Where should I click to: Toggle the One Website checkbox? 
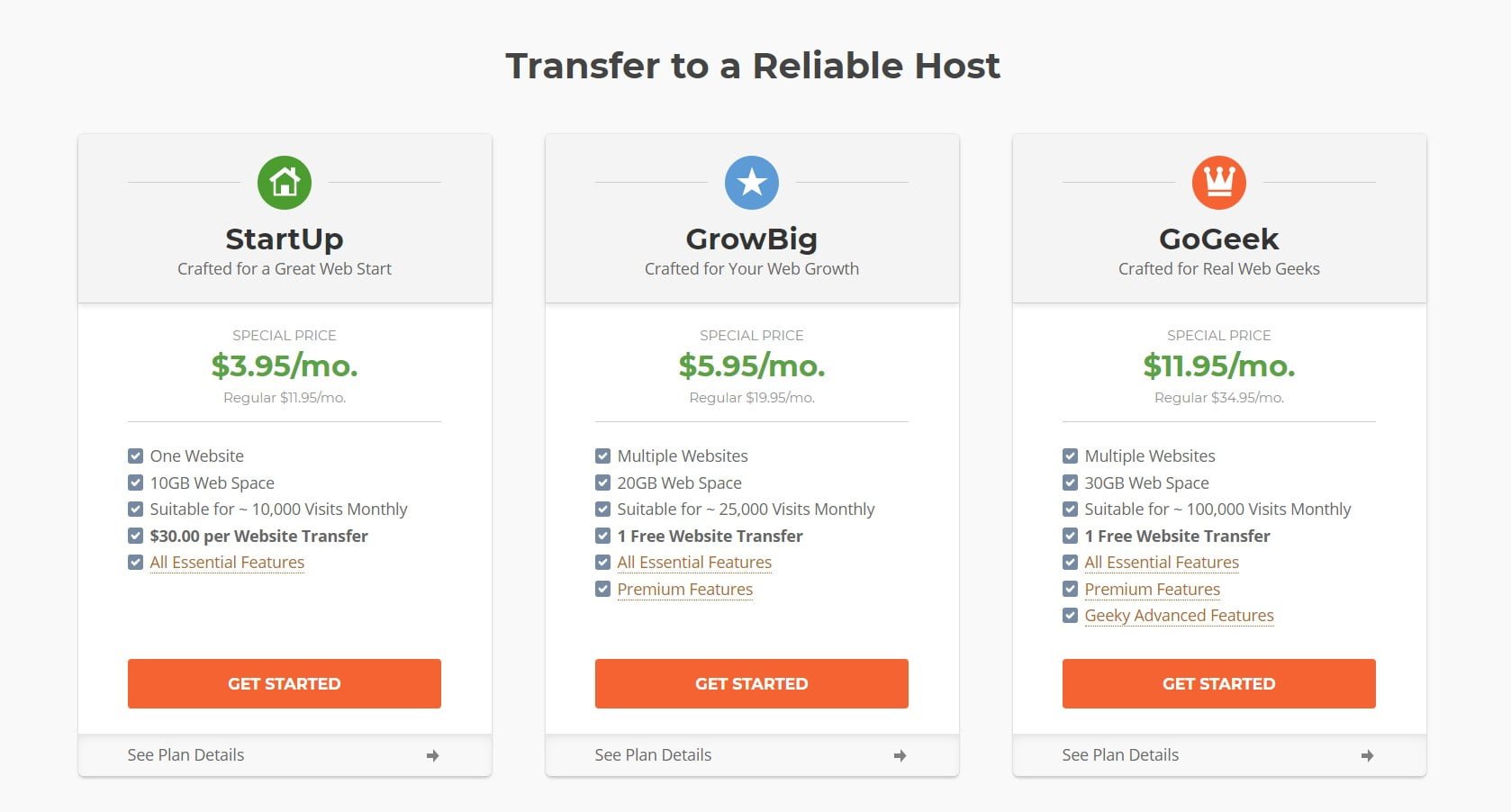[x=135, y=456]
